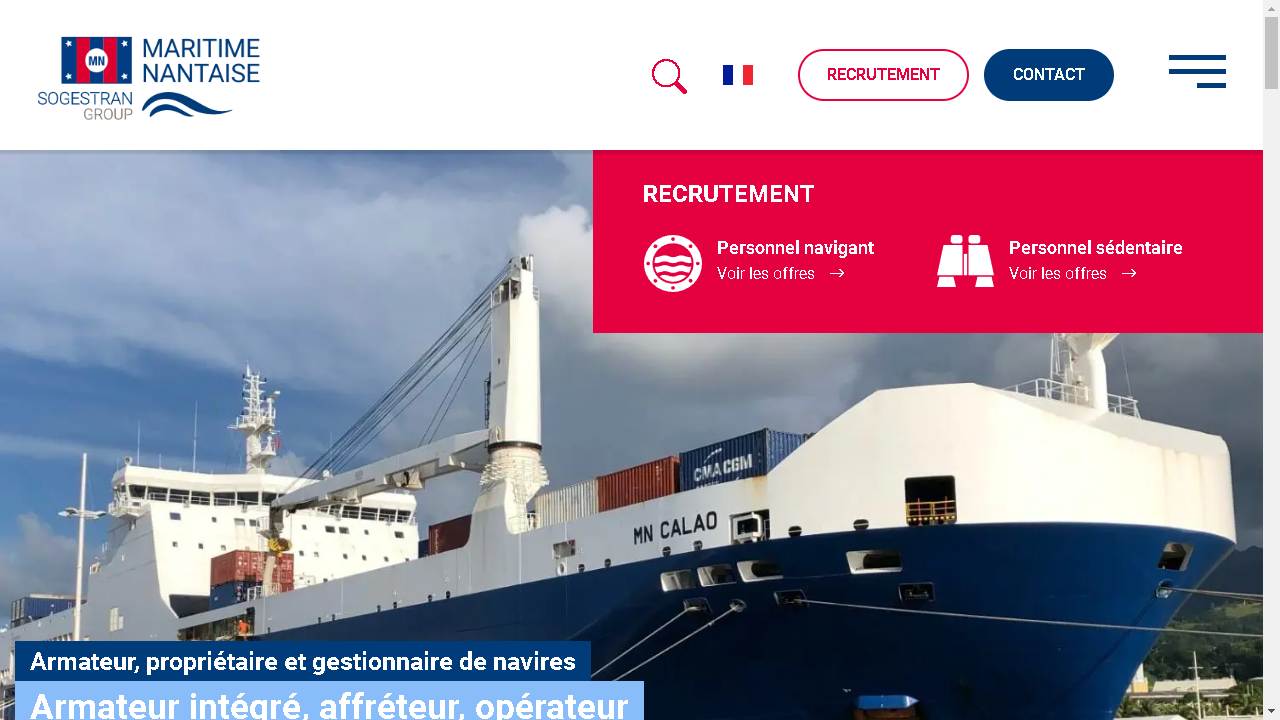The width and height of the screenshot is (1280, 720).
Task: Open the CONTACT button
Action: (1049, 75)
